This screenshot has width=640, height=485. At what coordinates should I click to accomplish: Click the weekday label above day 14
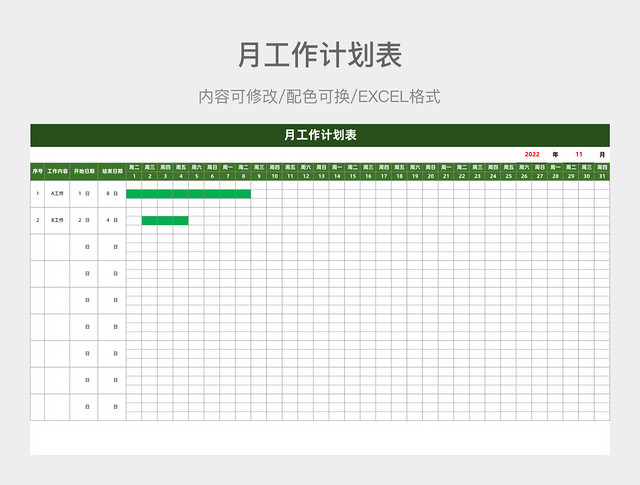click(337, 167)
